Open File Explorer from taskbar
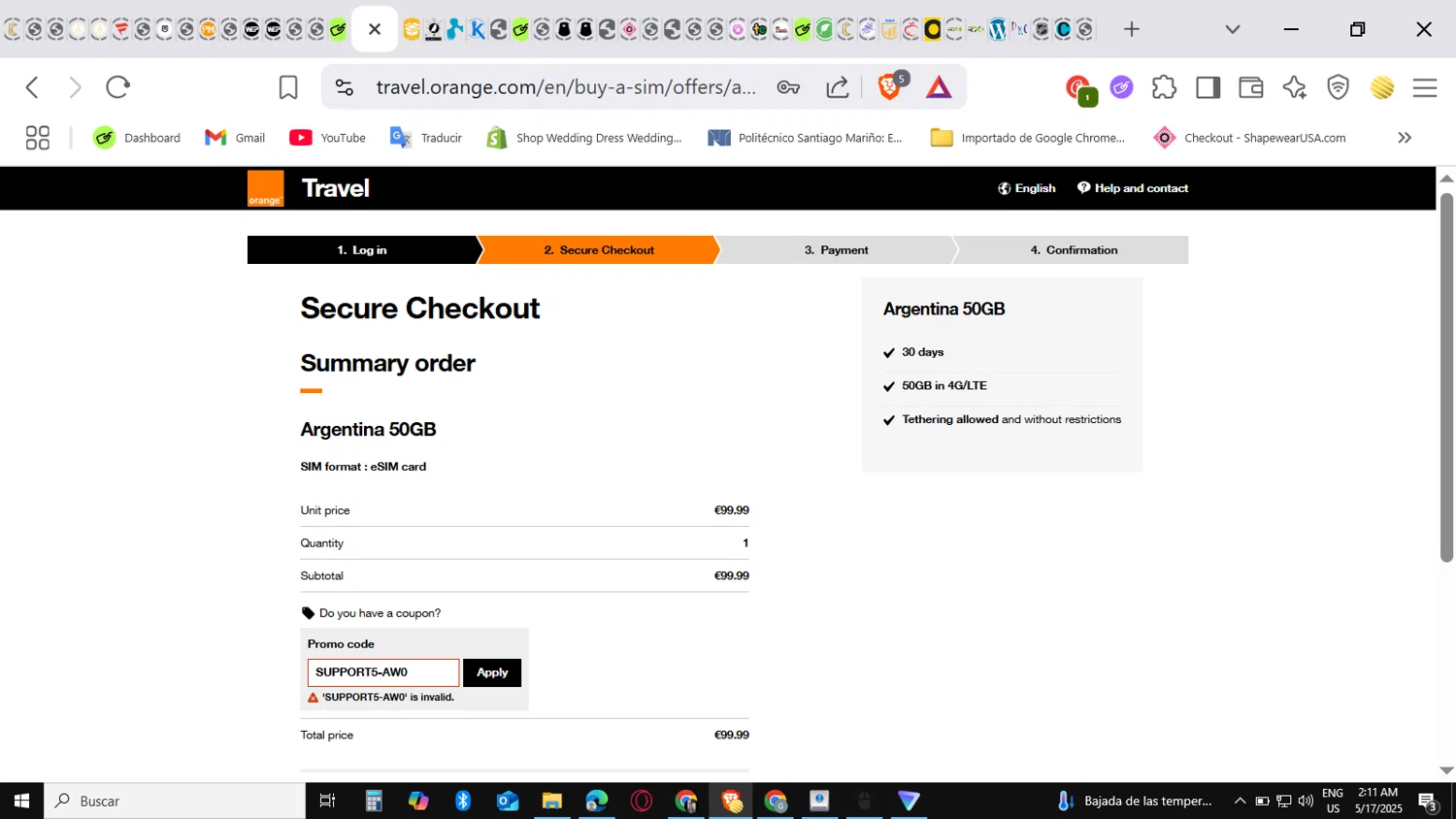Screen dimensions: 1456x819 tap(551, 801)
